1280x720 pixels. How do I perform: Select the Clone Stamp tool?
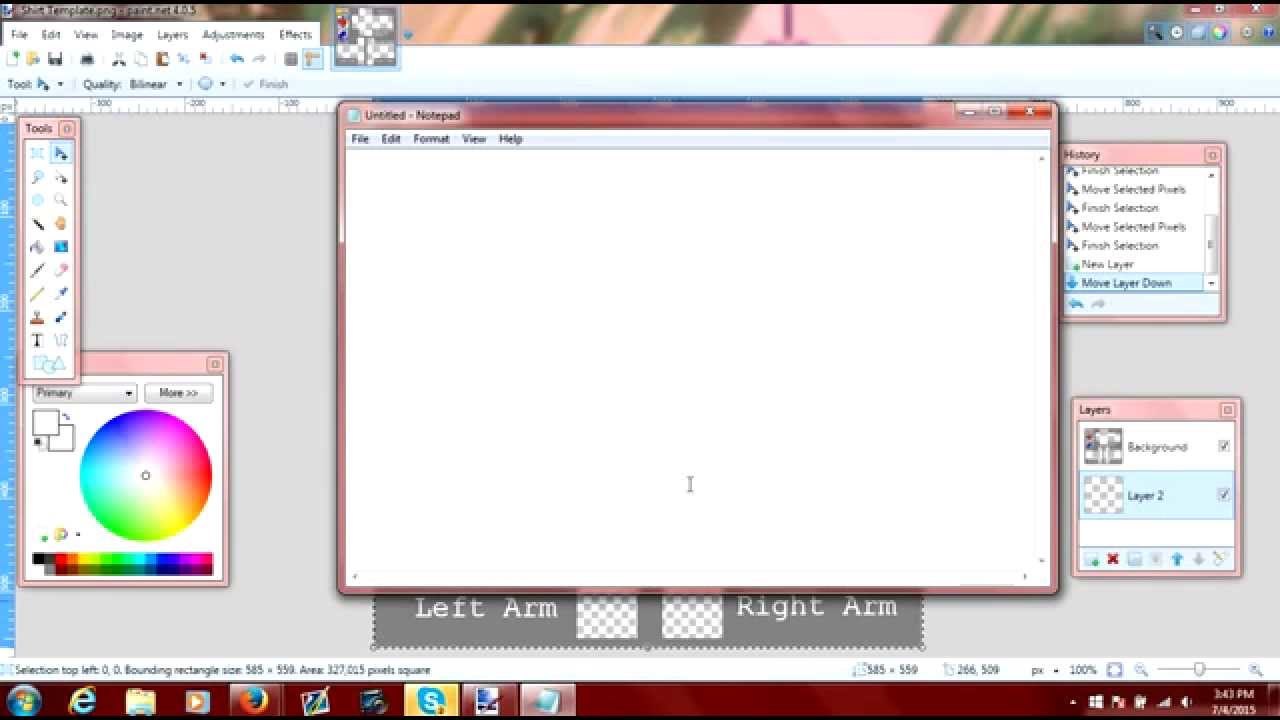click(x=37, y=317)
